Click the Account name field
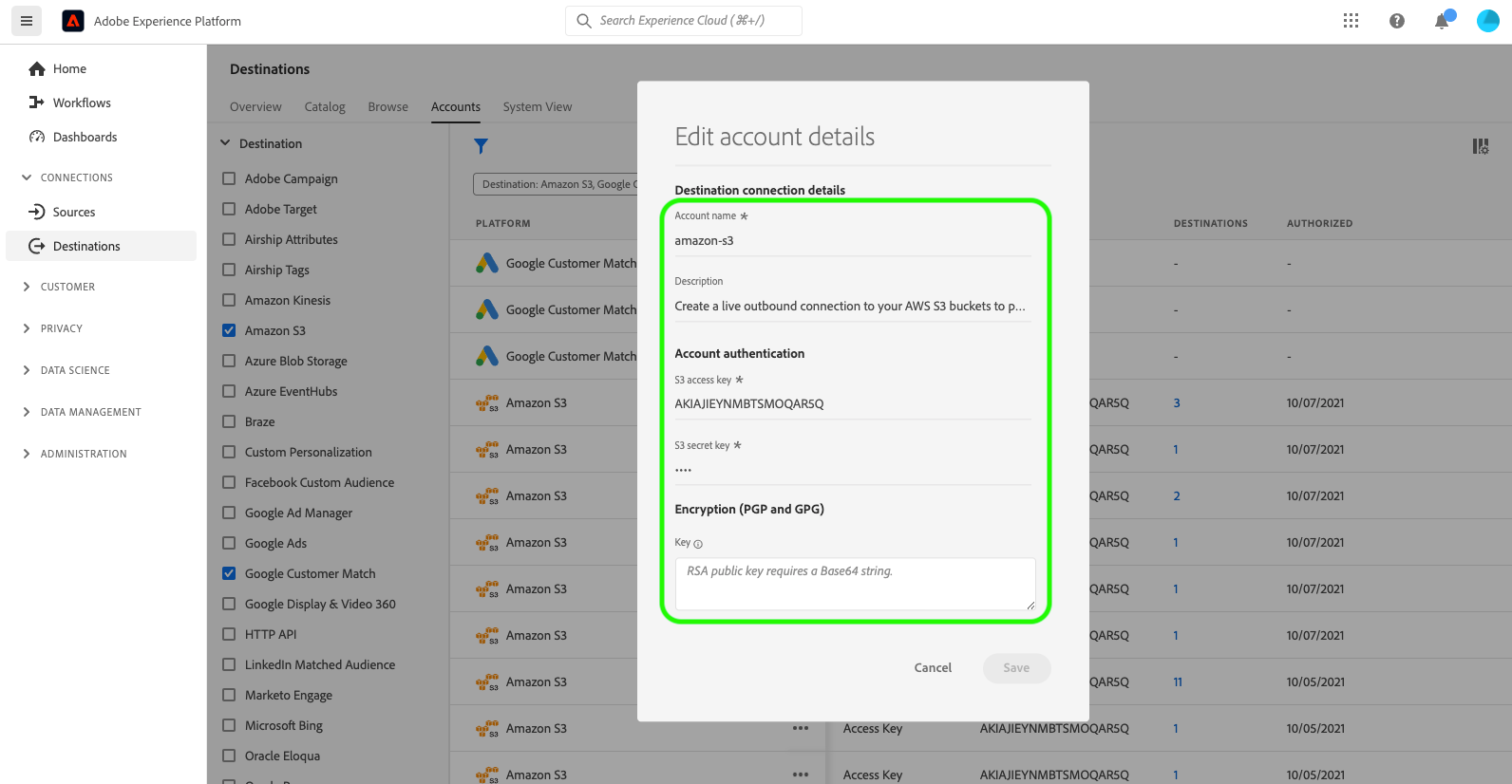 click(853, 241)
